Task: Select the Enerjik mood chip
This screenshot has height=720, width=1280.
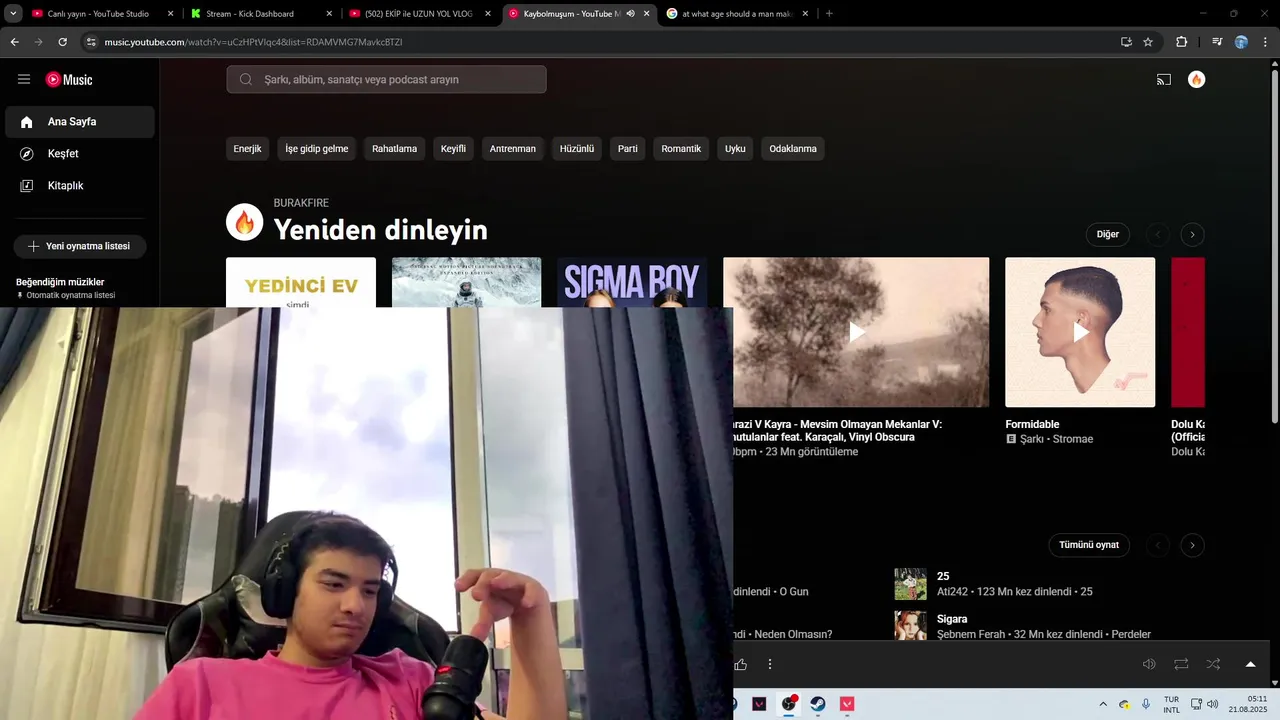Action: (247, 149)
